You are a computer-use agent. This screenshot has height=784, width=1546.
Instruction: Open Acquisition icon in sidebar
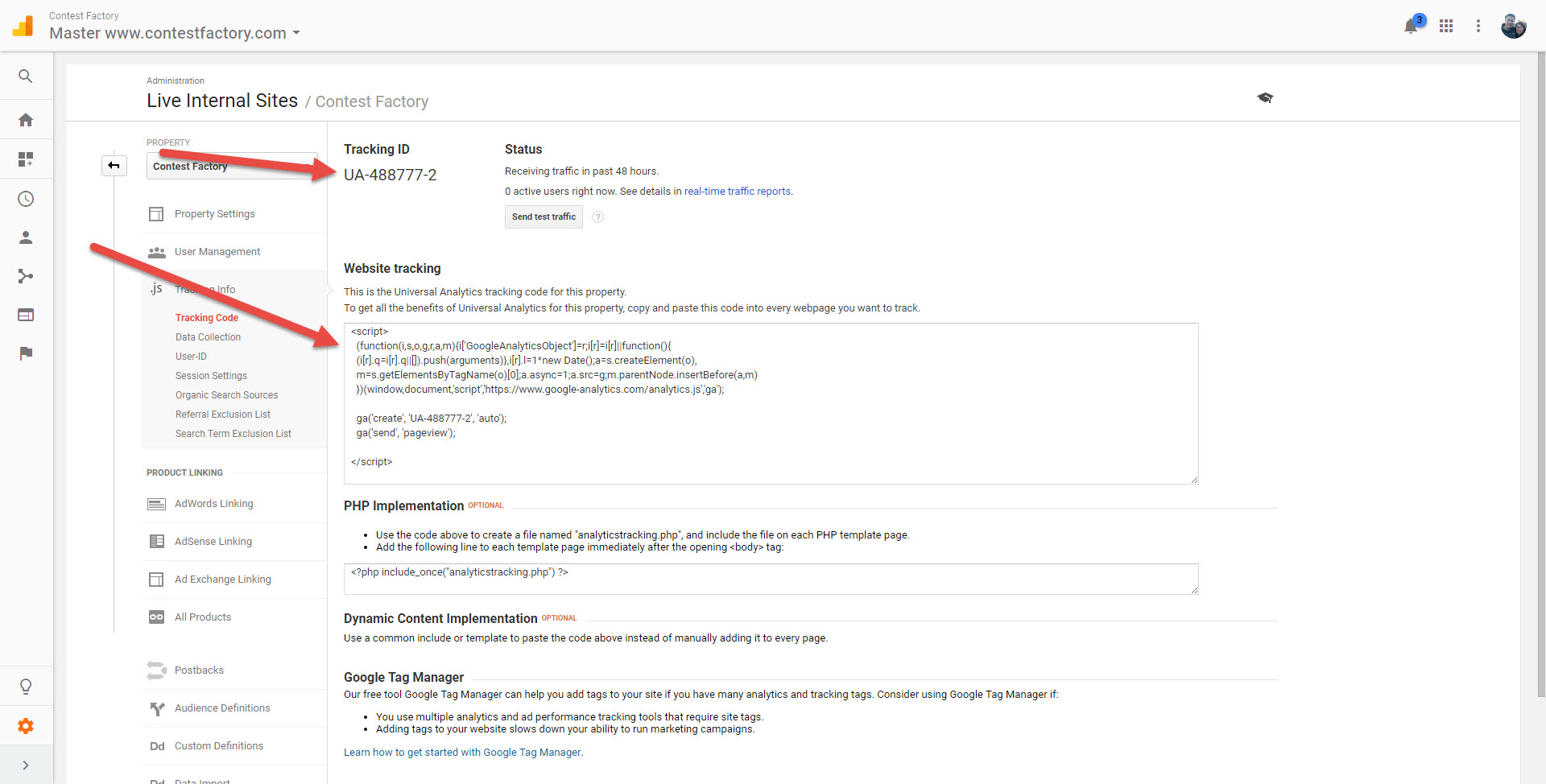[26, 276]
